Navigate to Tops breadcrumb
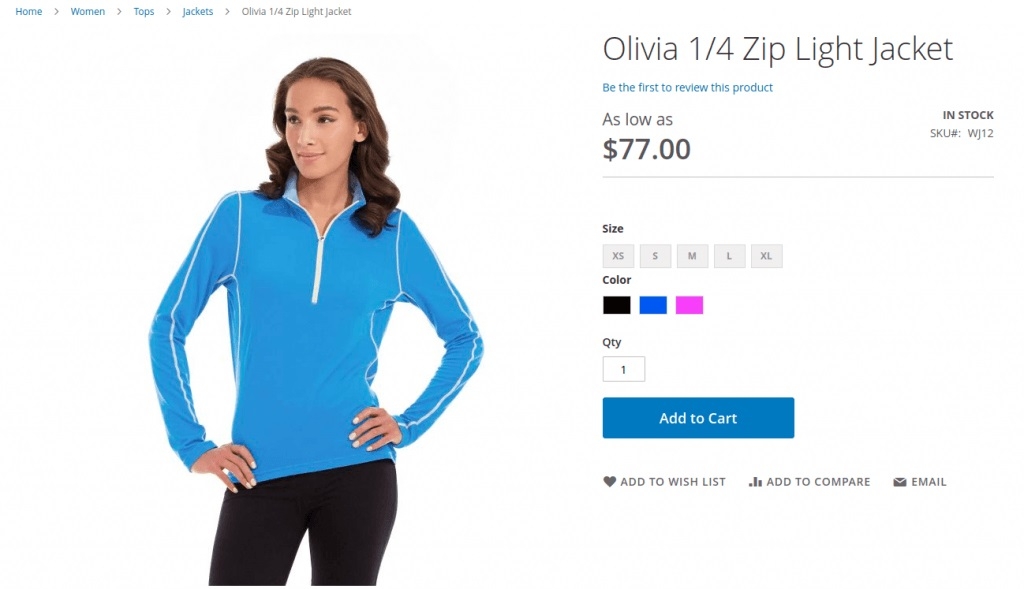The image size is (1024, 589). (x=144, y=11)
